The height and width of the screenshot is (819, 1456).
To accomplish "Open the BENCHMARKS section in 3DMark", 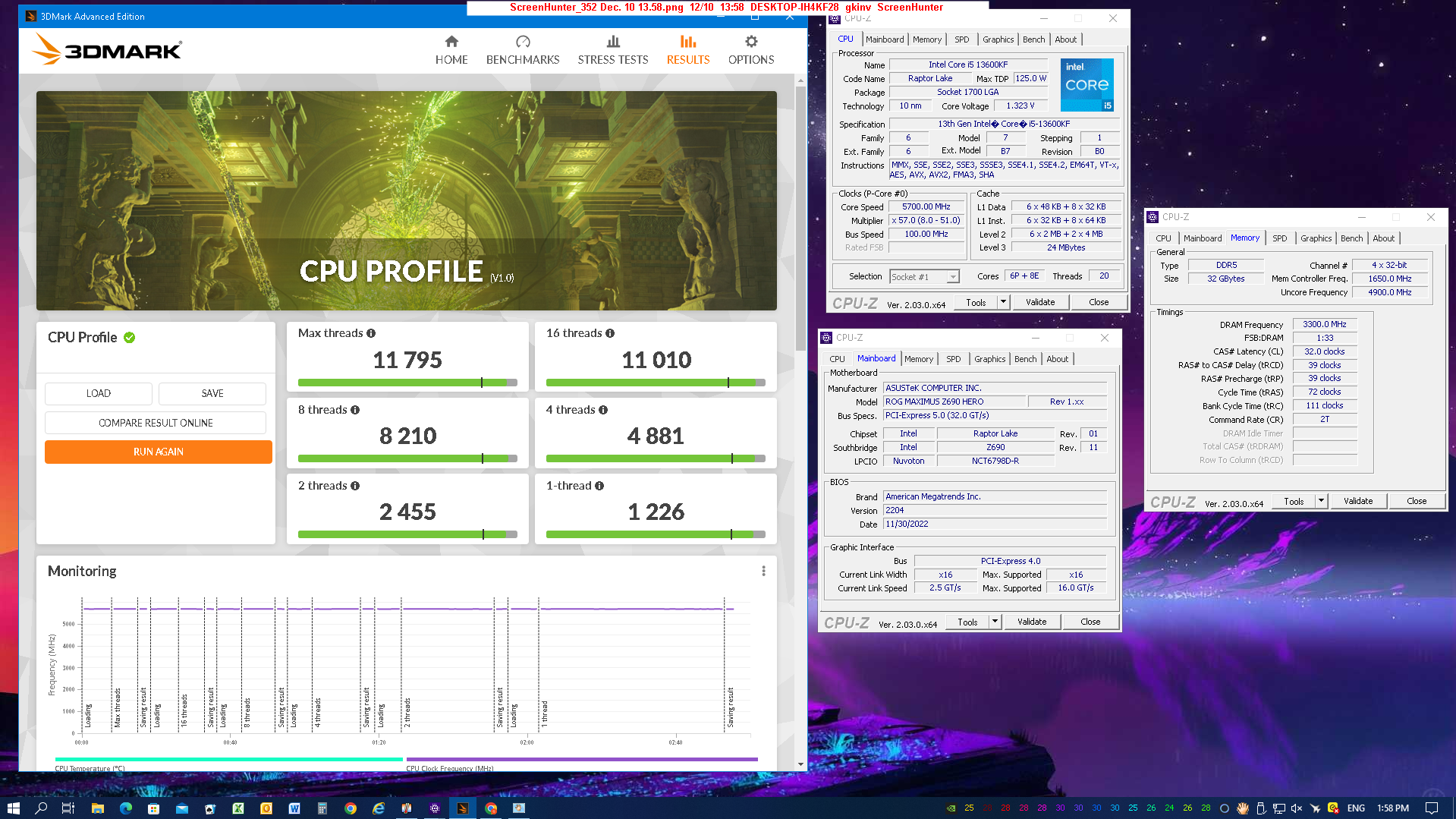I will point(523,50).
